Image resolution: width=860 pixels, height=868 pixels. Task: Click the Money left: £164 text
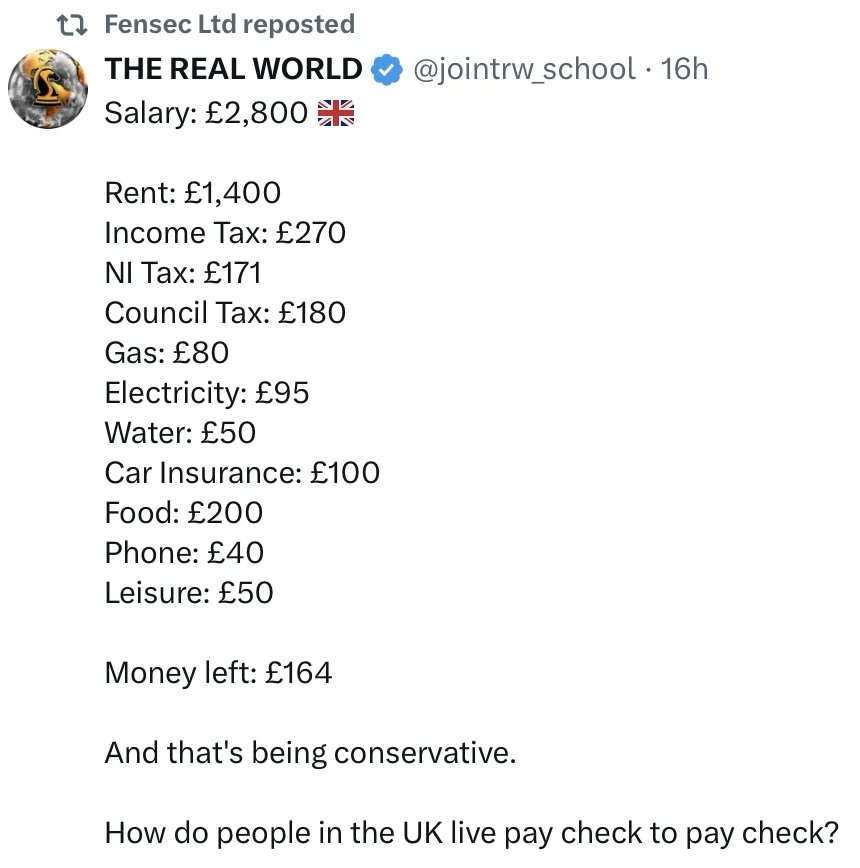tap(218, 672)
